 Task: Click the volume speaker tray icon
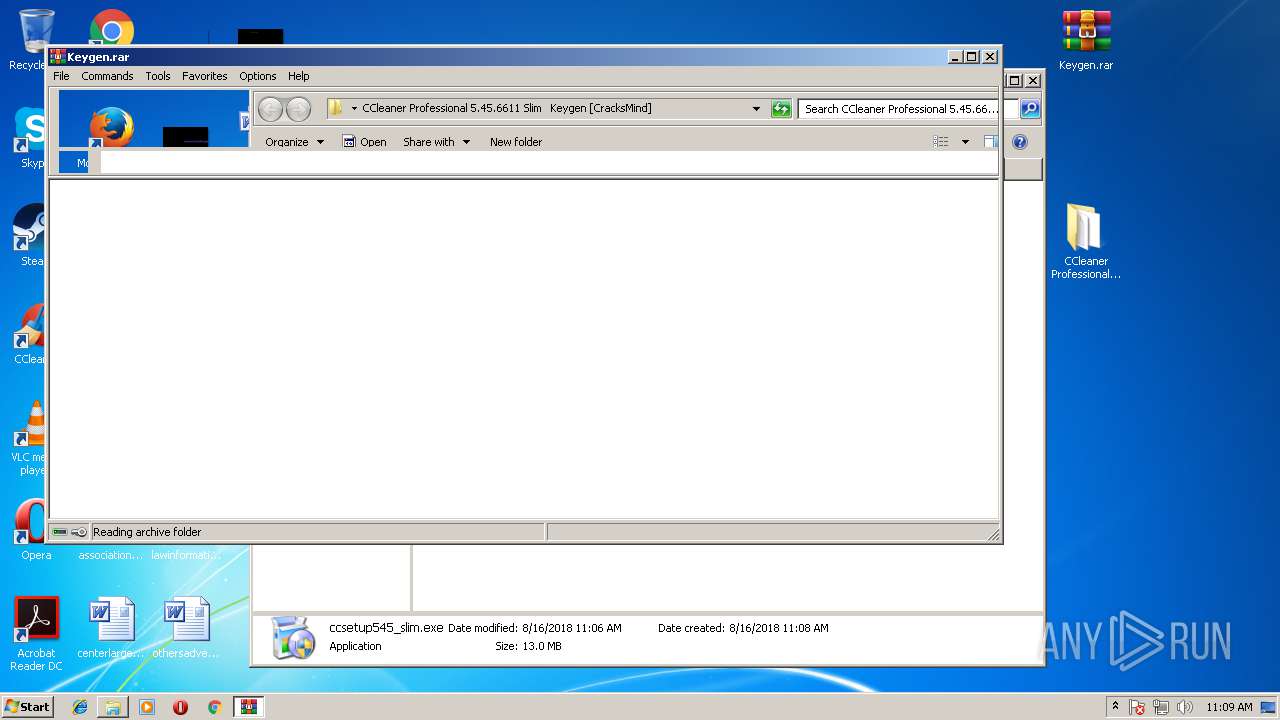point(1186,707)
